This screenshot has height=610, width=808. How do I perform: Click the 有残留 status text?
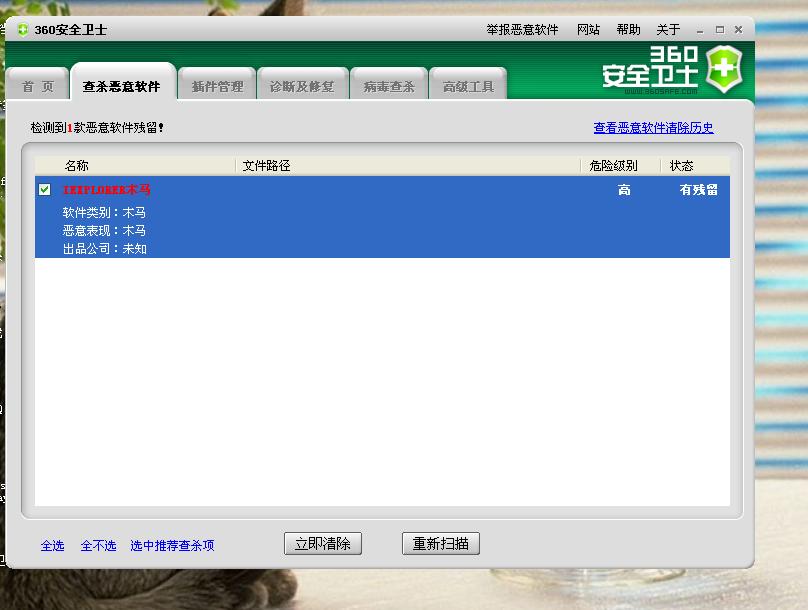point(698,190)
